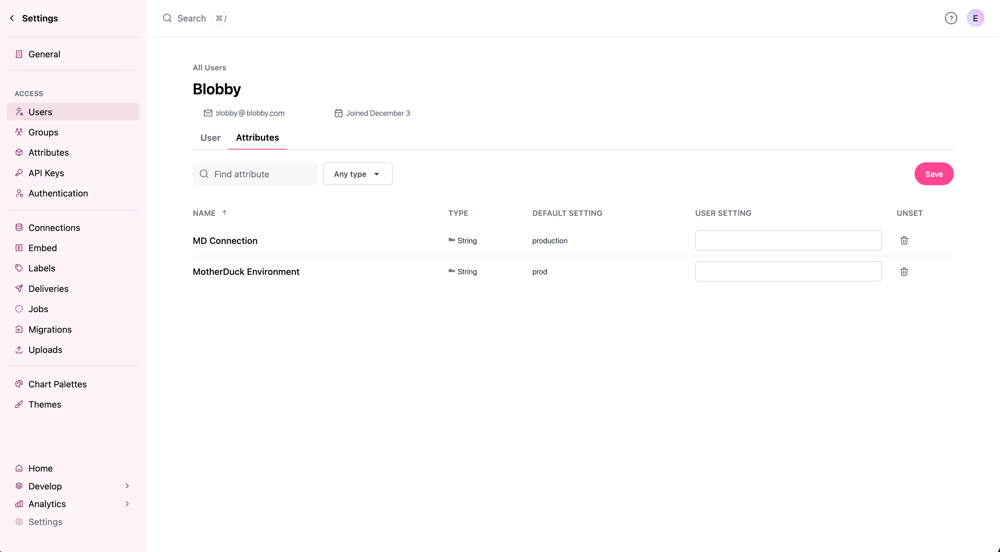Select the Attributes tab
This screenshot has width=1000, height=552.
click(258, 138)
